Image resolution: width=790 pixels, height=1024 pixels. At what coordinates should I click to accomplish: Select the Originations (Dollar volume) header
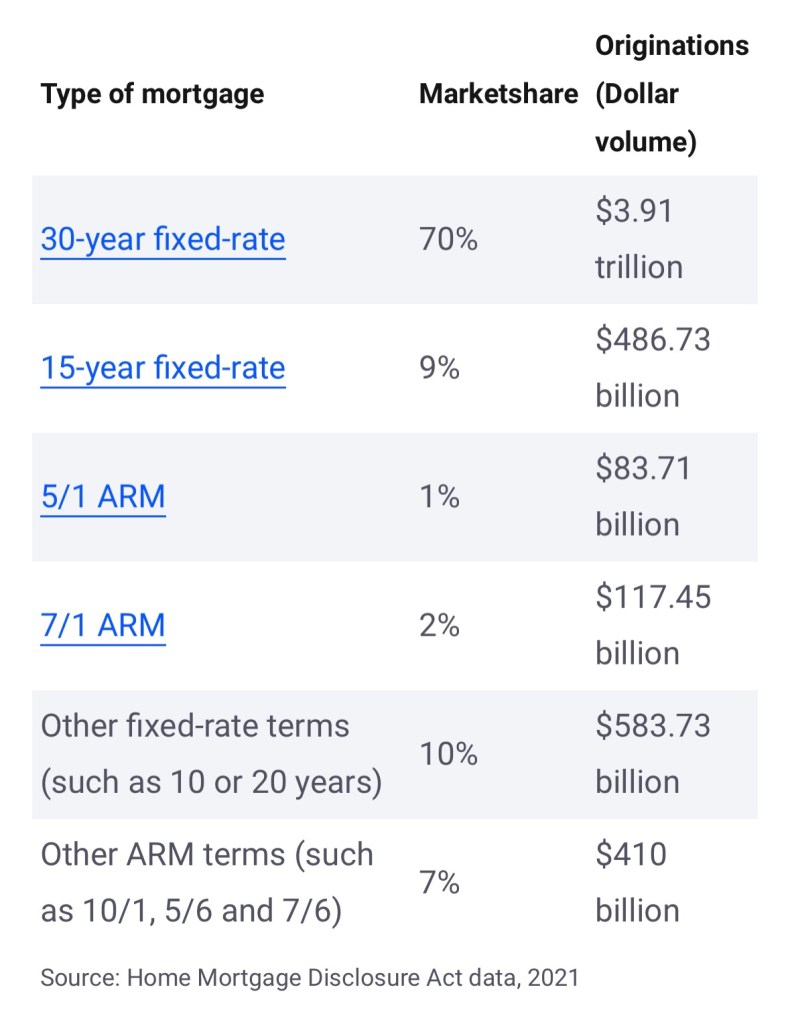[671, 94]
